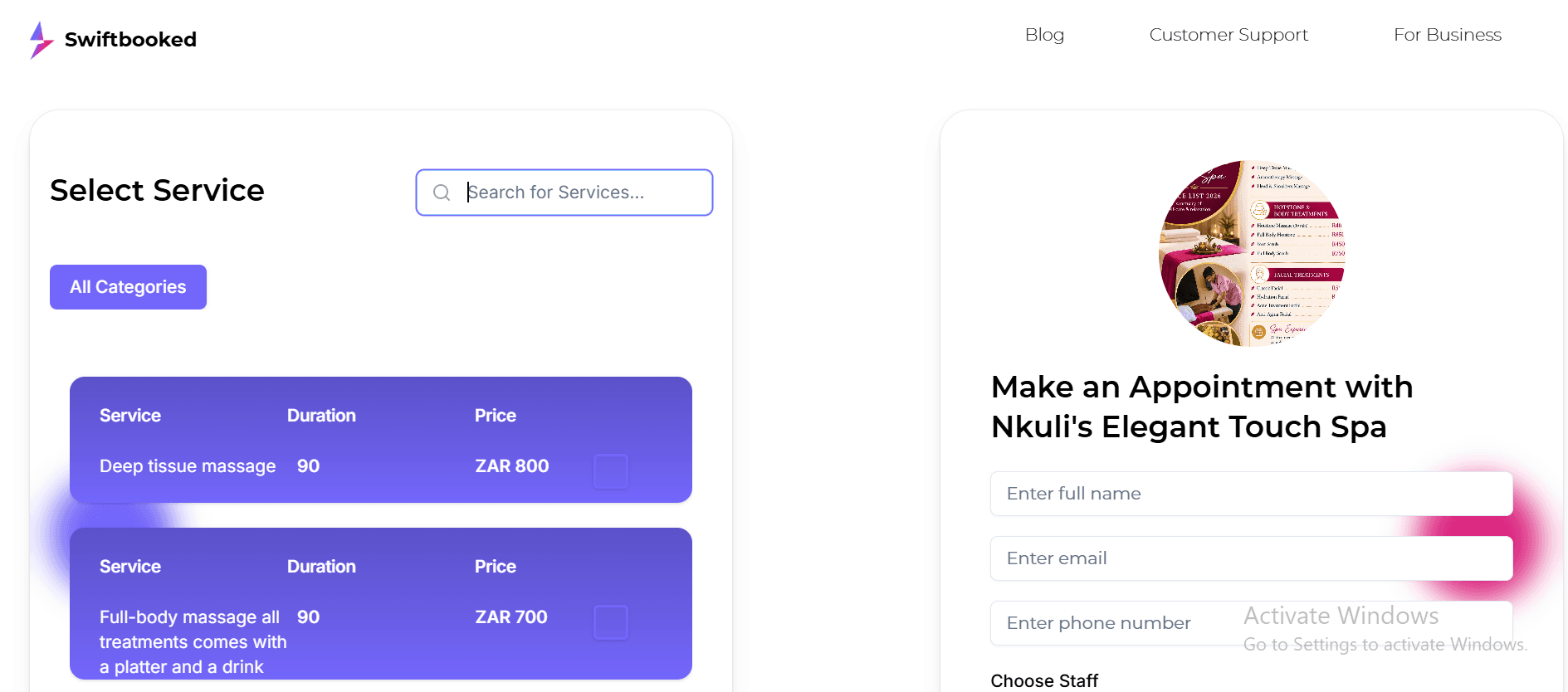Image resolution: width=1568 pixels, height=692 pixels.
Task: Click the magnifier icon in search box
Action: 442,192
